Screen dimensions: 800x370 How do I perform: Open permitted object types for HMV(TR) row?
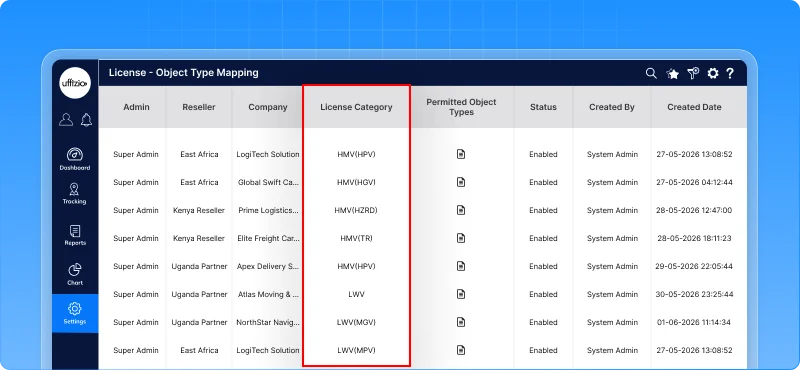[461, 238]
